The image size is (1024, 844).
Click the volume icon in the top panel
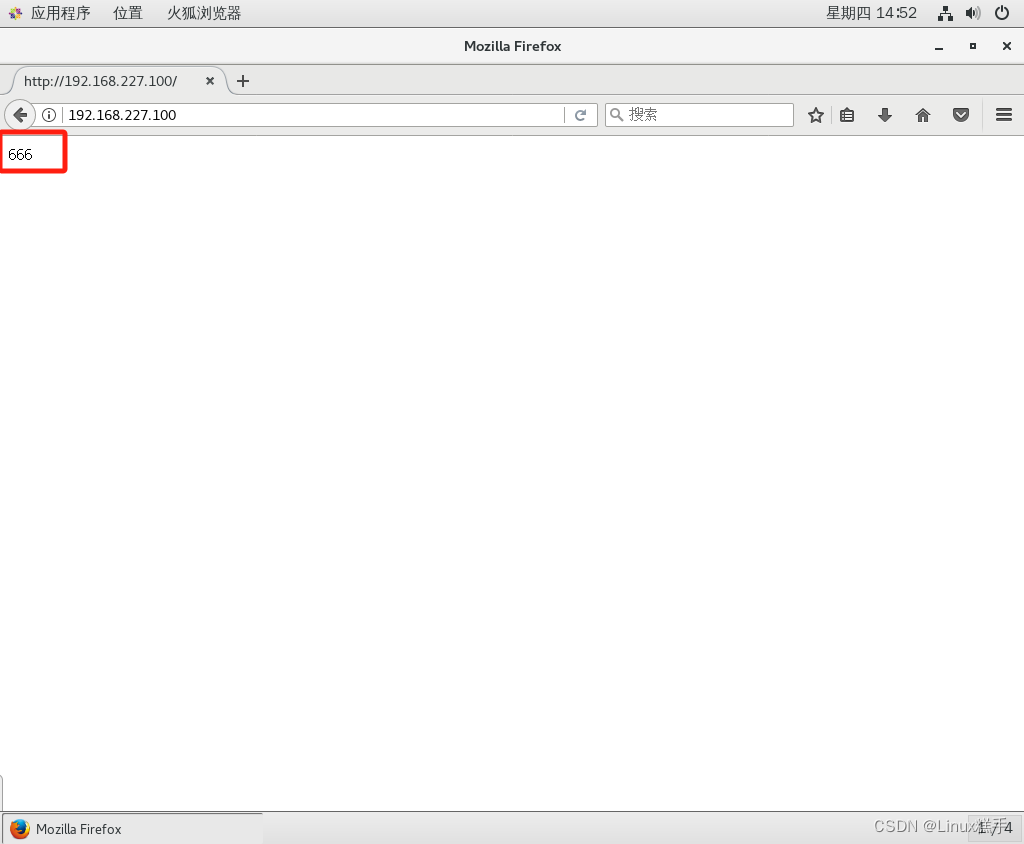[972, 13]
